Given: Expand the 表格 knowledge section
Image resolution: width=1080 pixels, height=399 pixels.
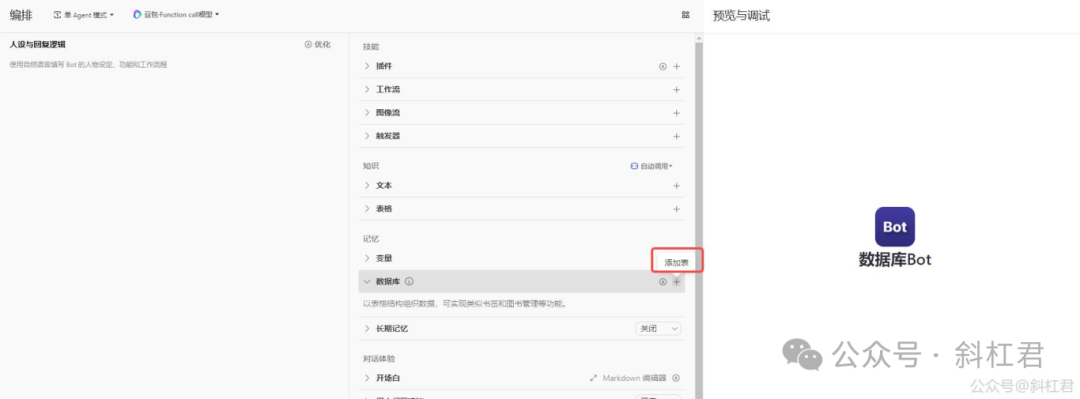Looking at the screenshot, I should point(367,209).
